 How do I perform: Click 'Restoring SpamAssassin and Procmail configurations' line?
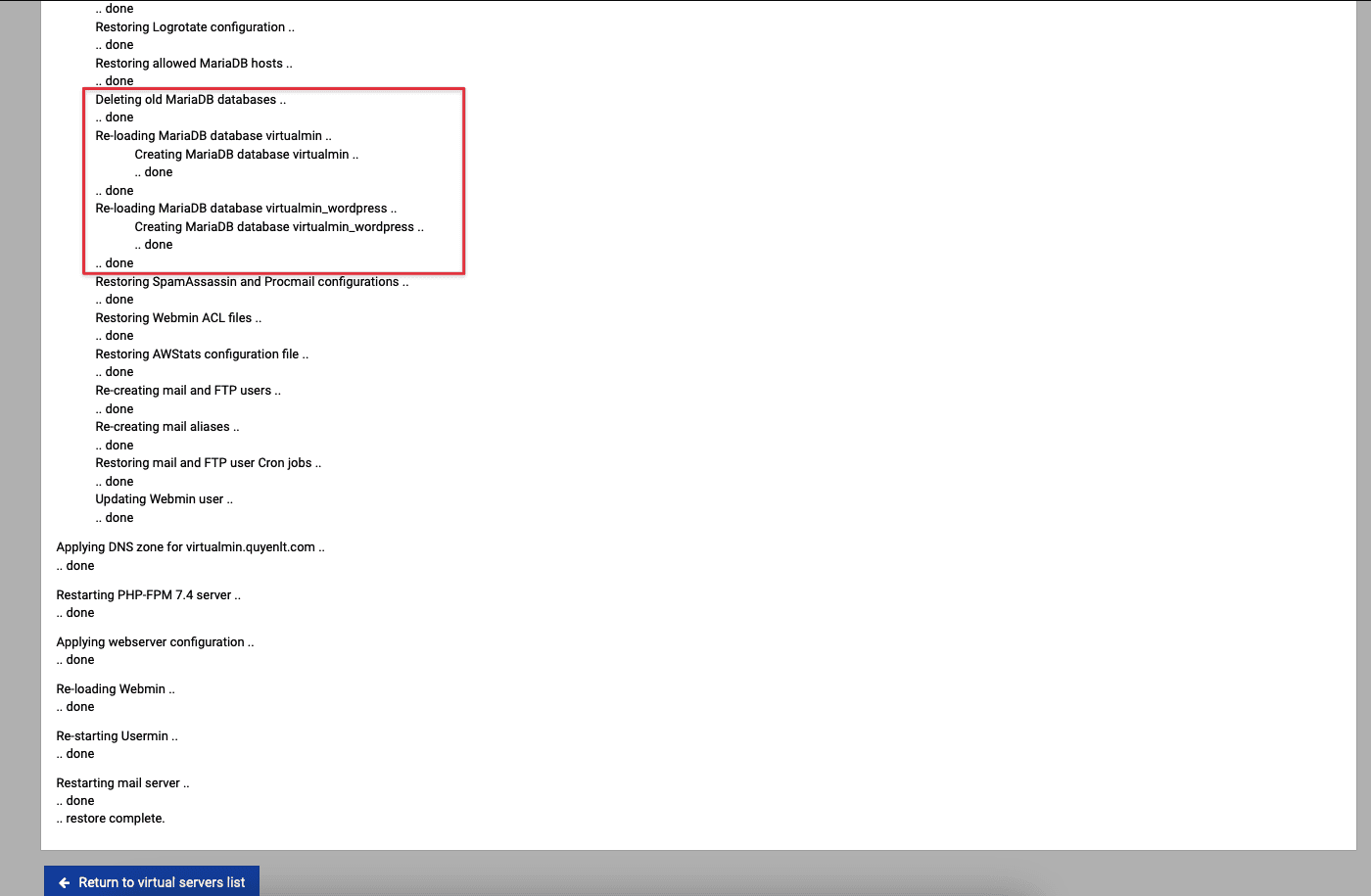pyautogui.click(x=252, y=281)
